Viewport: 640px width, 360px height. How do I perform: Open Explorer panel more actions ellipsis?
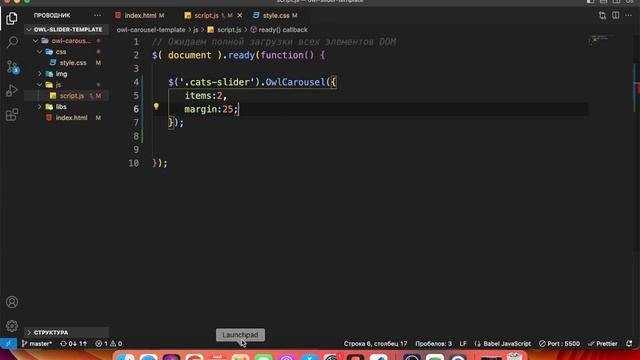[97, 15]
